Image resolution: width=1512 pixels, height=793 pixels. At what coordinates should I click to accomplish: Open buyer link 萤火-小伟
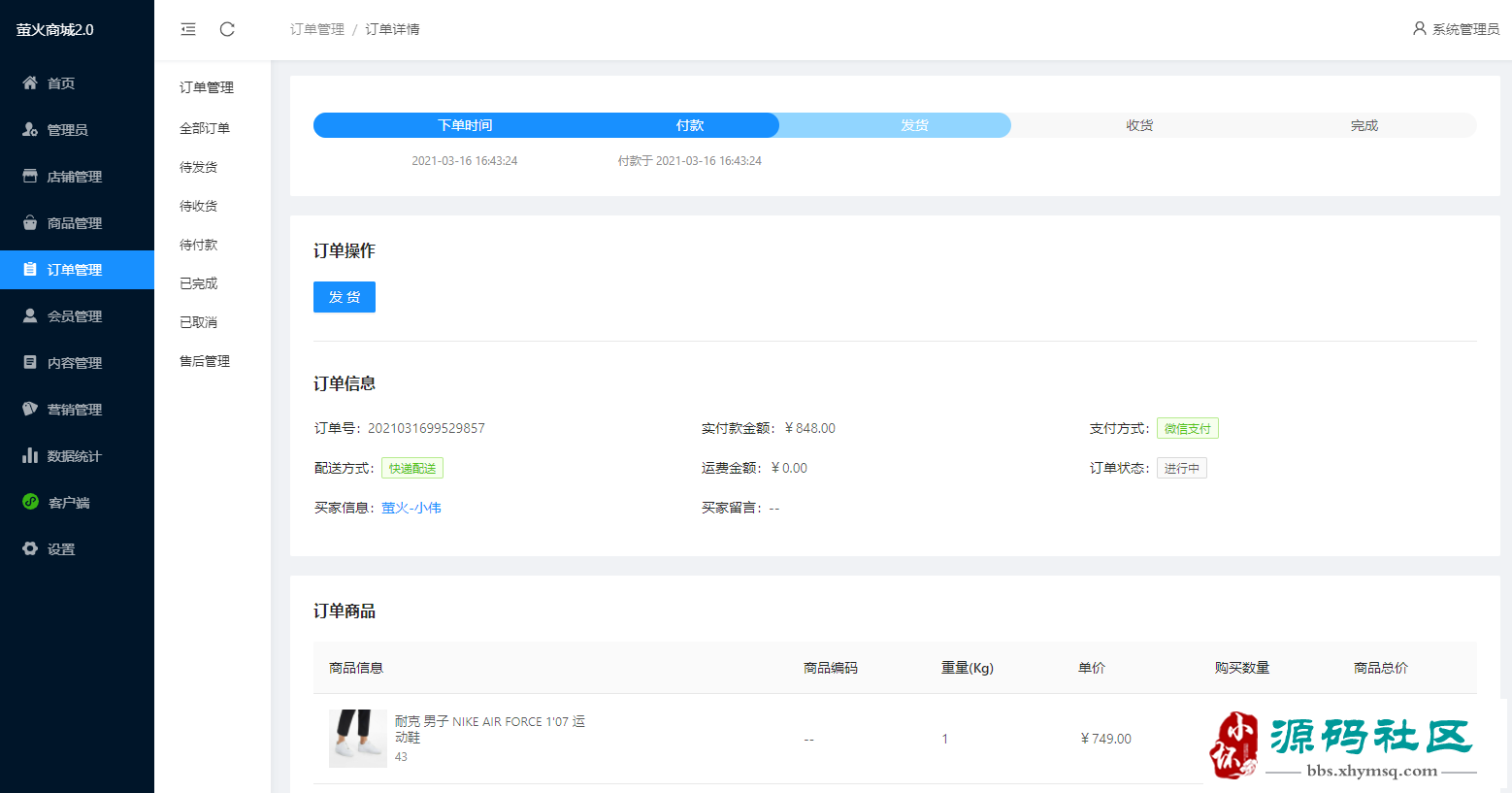(x=411, y=508)
